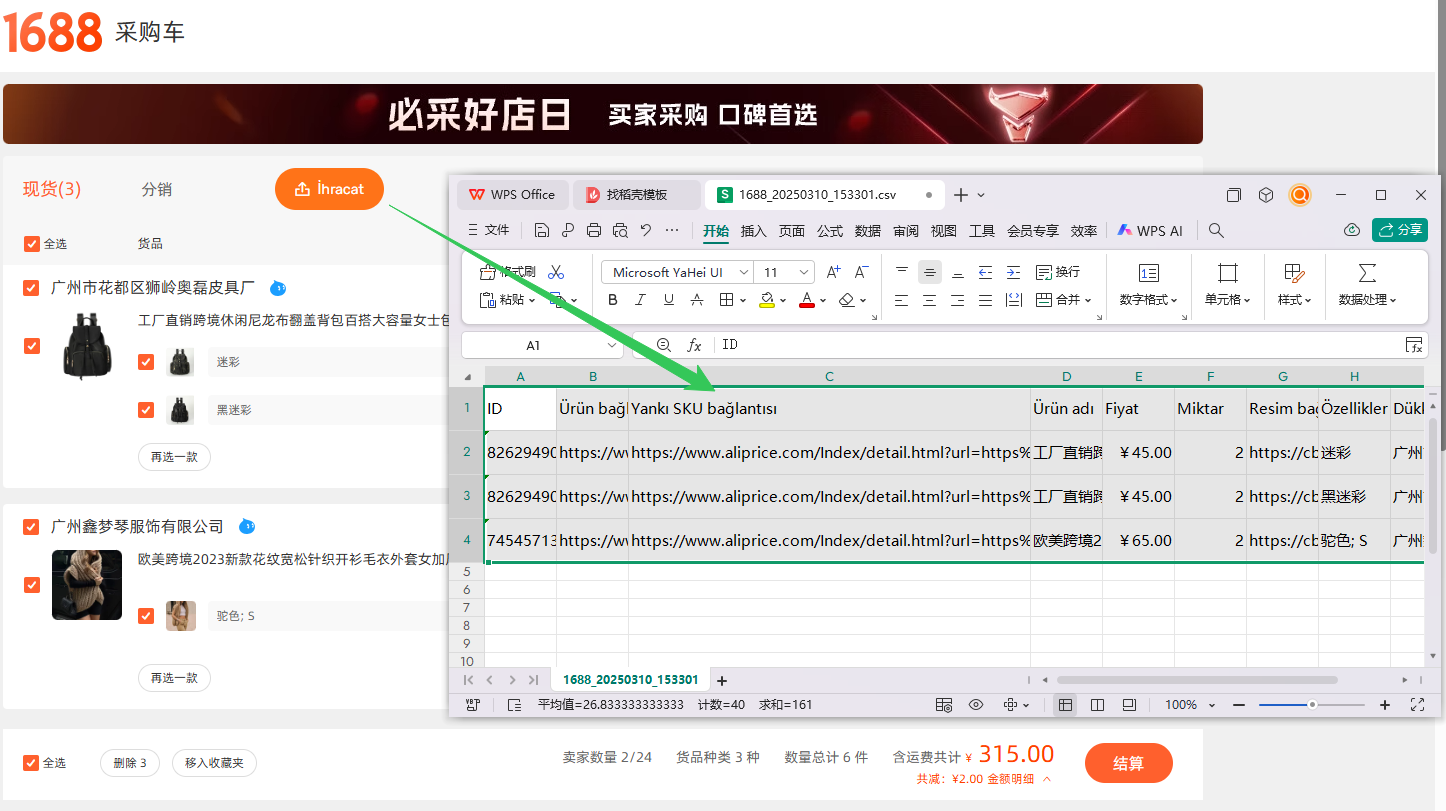Click the decrease indent icon
This screenshot has width=1446, height=811.
coord(985,272)
